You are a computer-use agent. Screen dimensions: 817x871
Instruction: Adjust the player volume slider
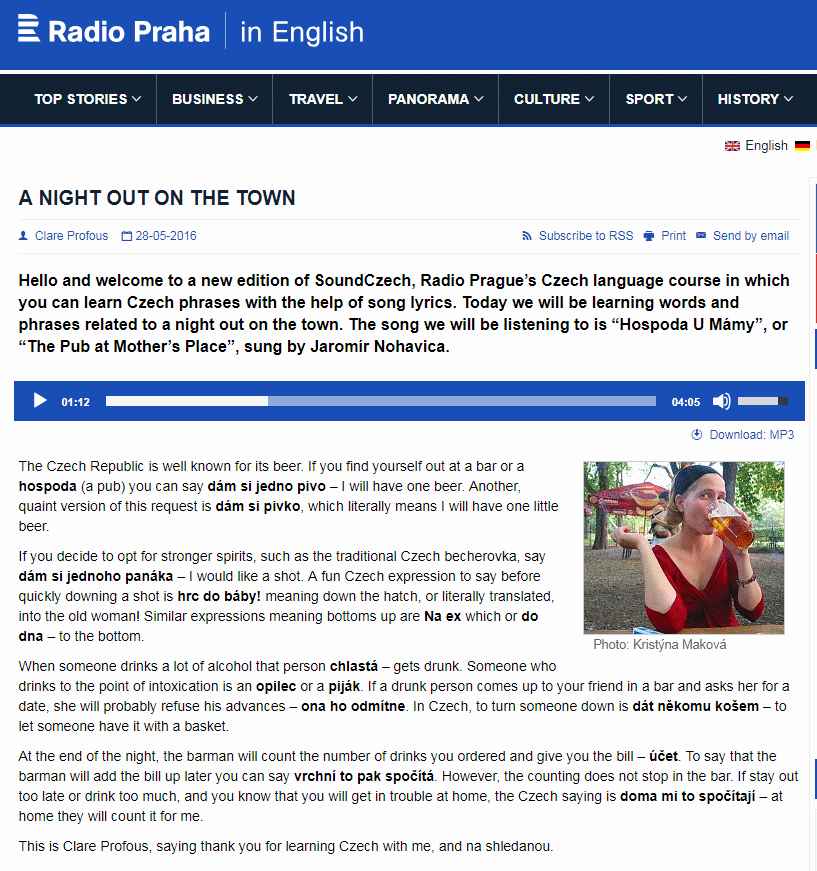(x=763, y=401)
